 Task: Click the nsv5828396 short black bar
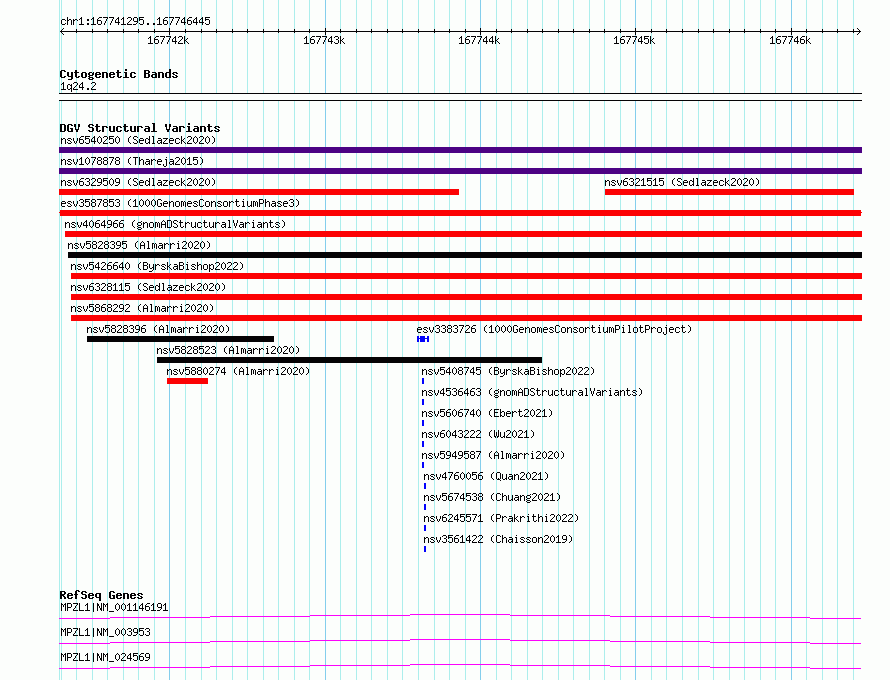tap(180, 339)
